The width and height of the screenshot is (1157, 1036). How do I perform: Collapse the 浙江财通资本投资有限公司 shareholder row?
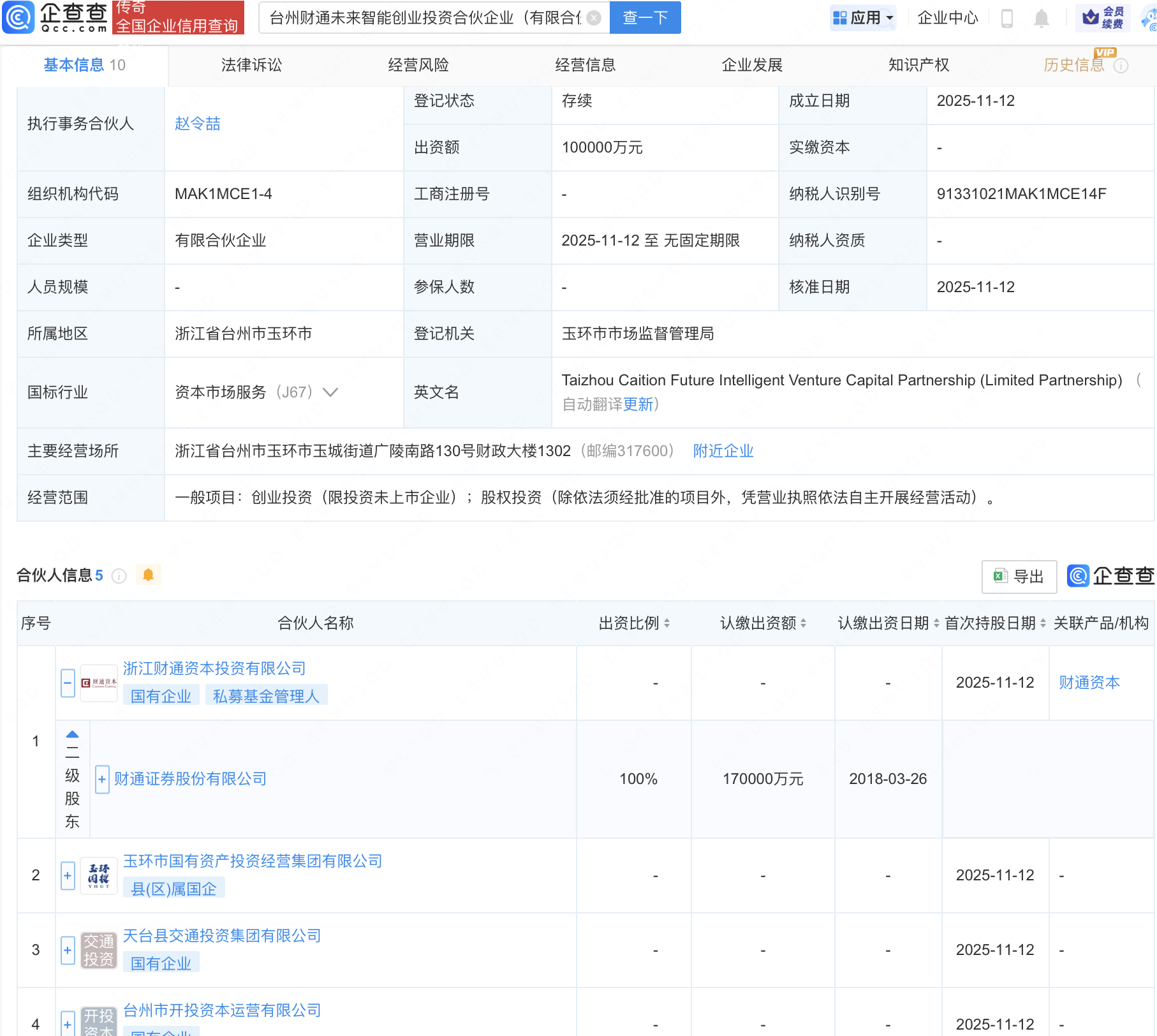pos(68,683)
